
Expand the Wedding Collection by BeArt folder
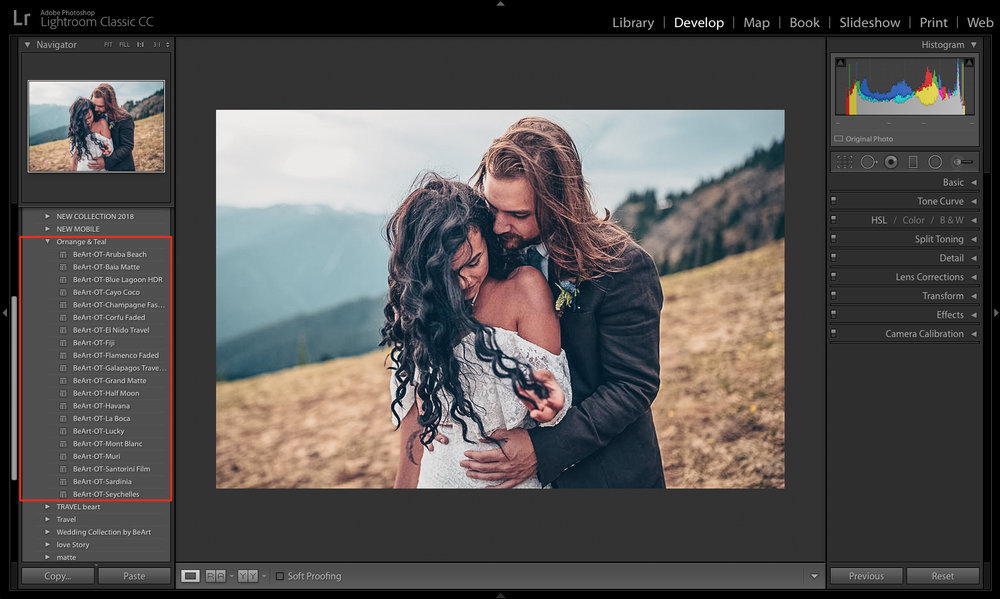coord(47,532)
